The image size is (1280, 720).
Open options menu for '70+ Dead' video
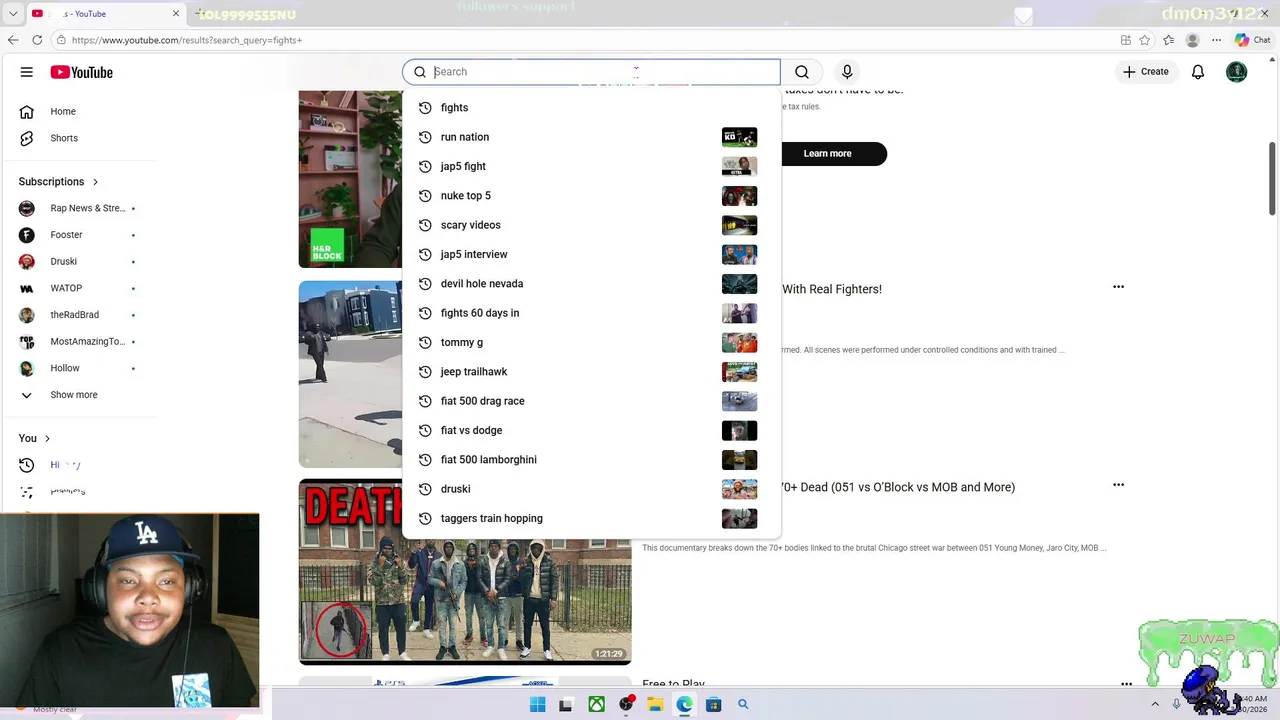pyautogui.click(x=1118, y=485)
